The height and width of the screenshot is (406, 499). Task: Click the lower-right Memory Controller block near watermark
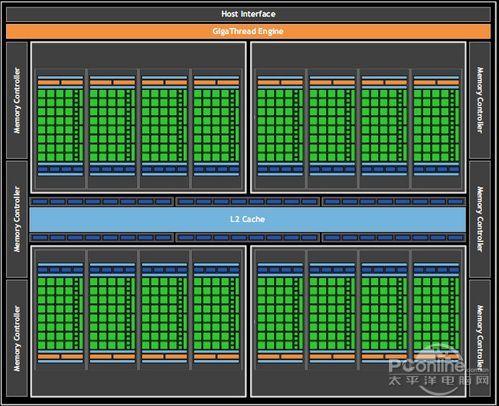tap(480, 338)
